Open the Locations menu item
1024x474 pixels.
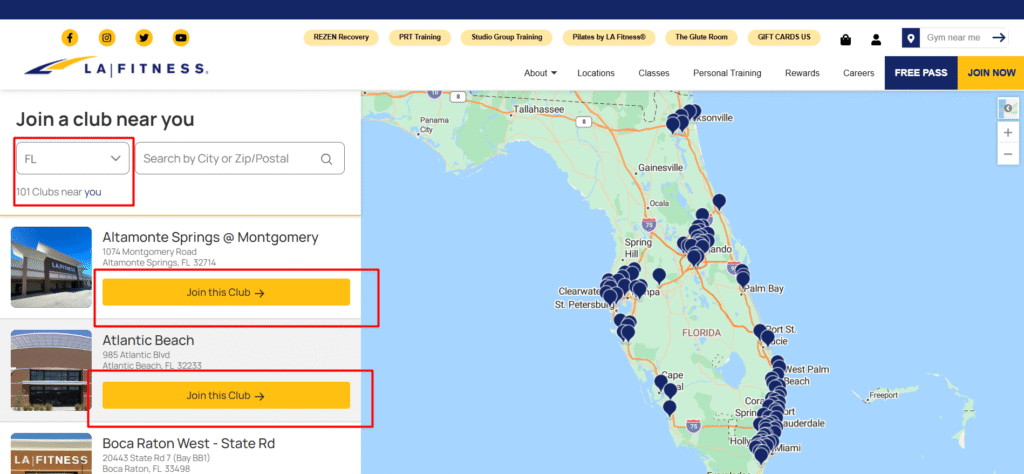click(596, 73)
